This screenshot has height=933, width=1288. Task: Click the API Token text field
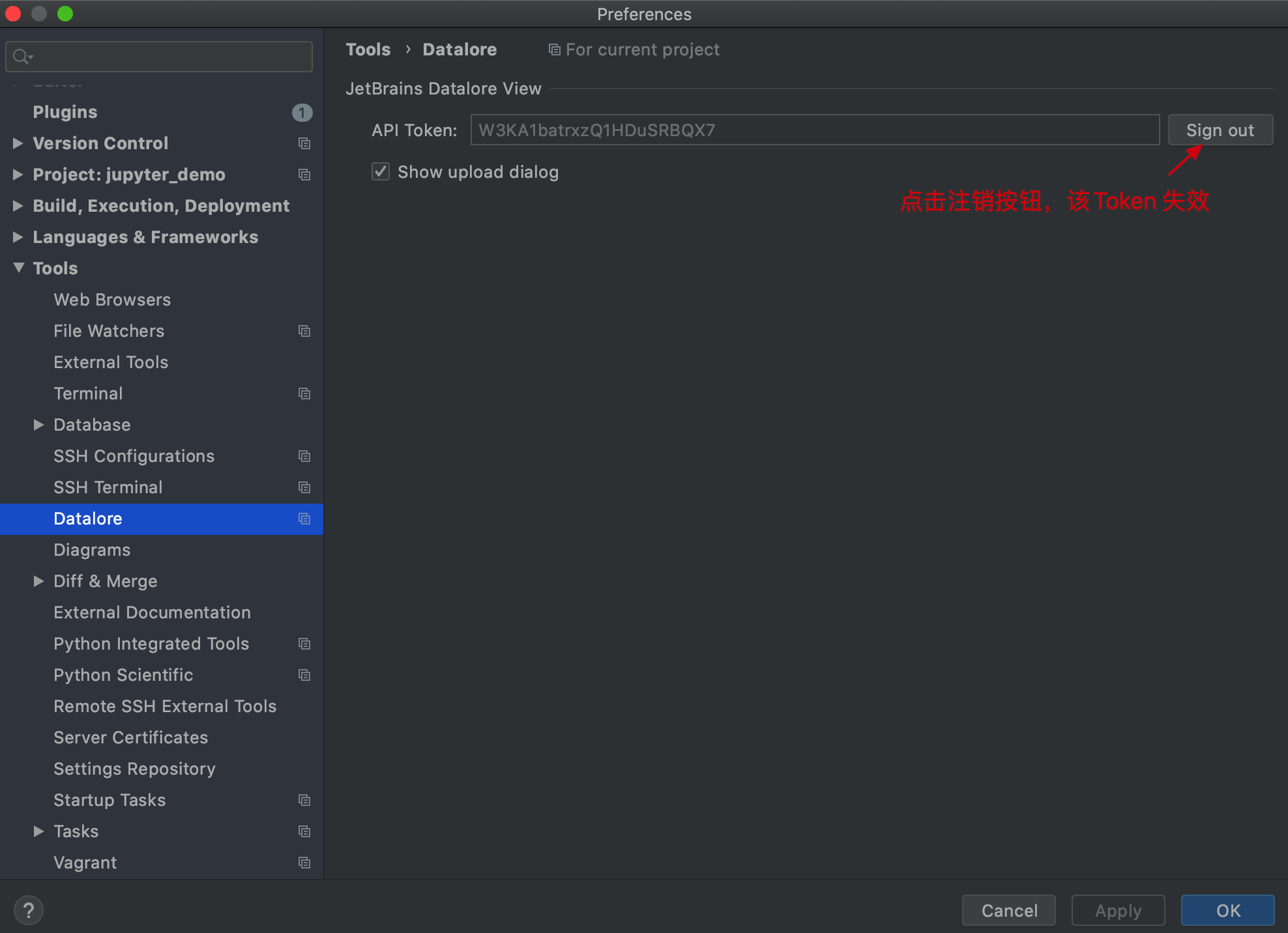click(815, 130)
